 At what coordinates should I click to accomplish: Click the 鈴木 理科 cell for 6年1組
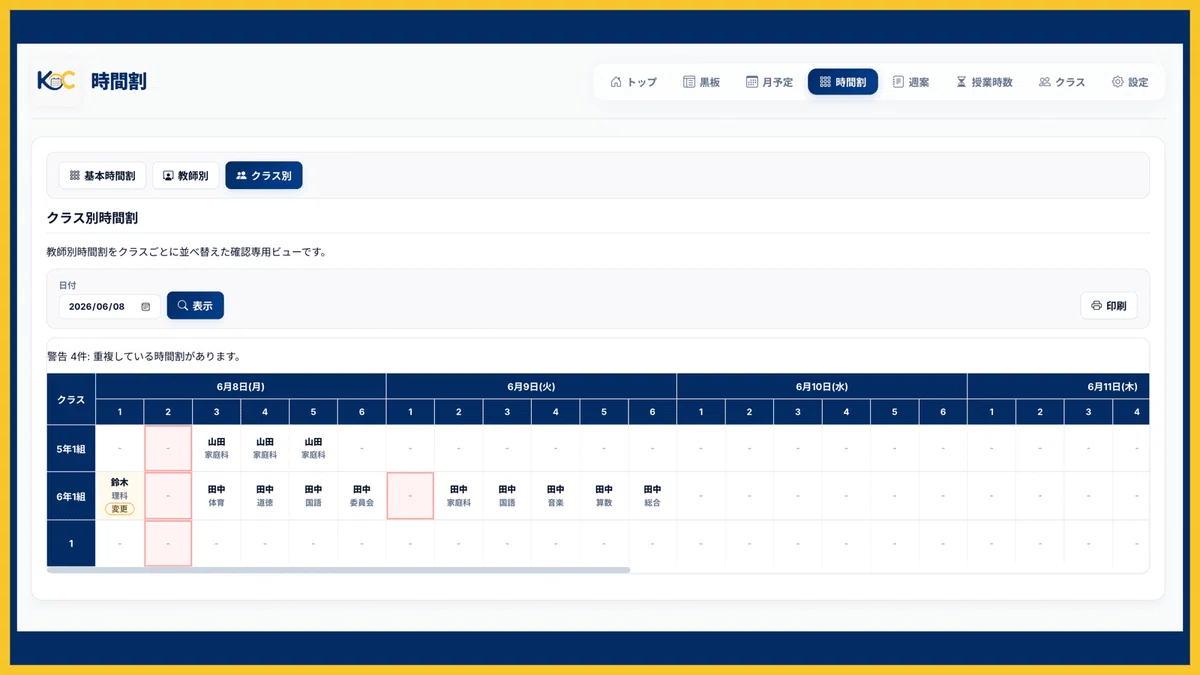pyautogui.click(x=120, y=496)
